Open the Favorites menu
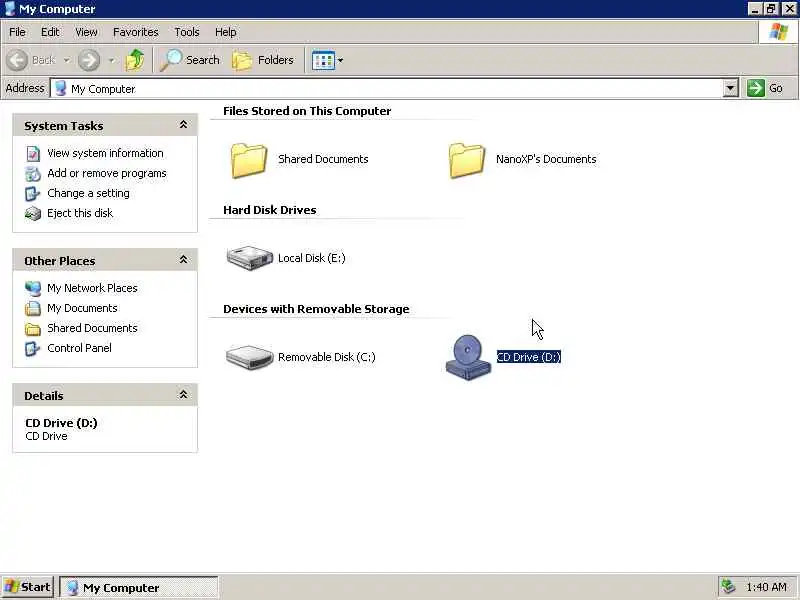The image size is (800, 600). 136,32
